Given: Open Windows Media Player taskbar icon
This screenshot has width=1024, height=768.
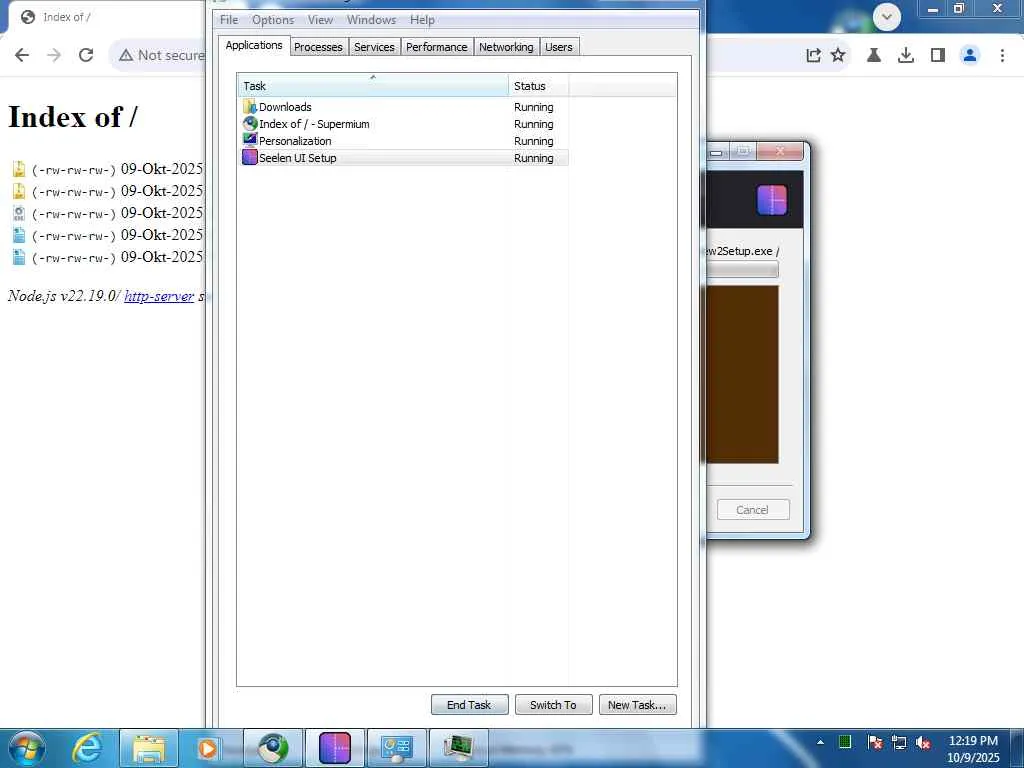Looking at the screenshot, I should [207, 748].
